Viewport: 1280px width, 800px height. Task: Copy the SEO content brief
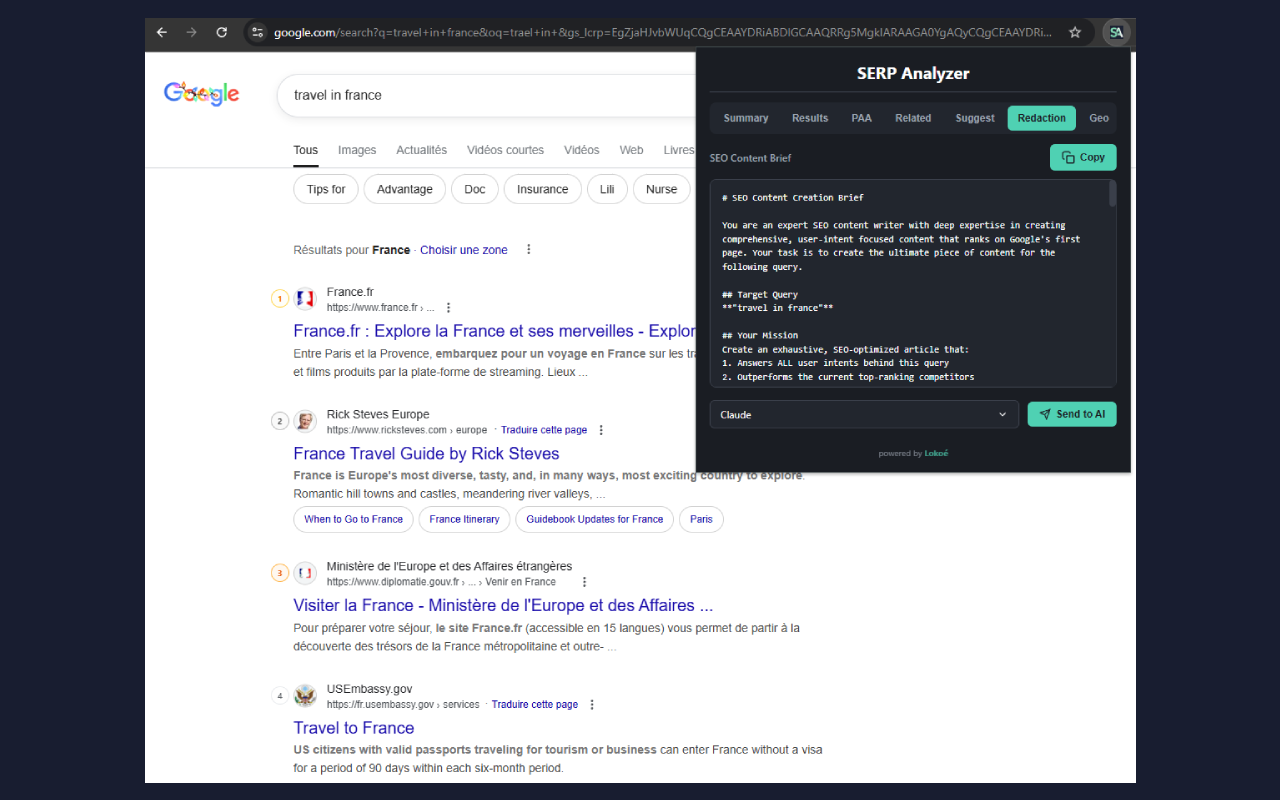pos(1083,157)
